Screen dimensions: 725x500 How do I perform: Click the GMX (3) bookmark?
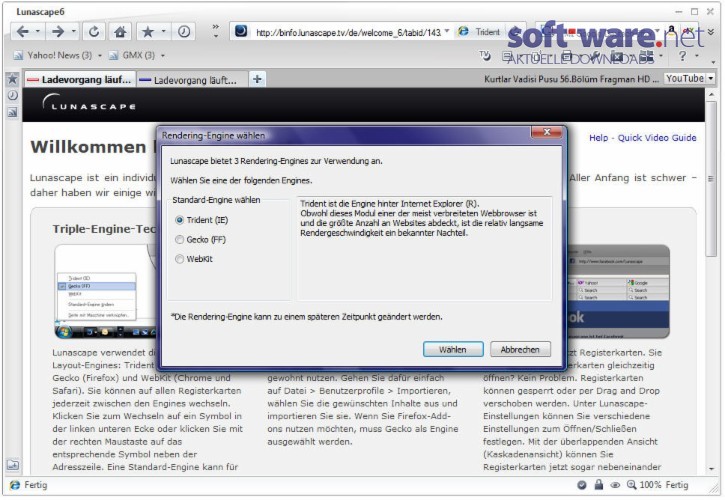[138, 56]
